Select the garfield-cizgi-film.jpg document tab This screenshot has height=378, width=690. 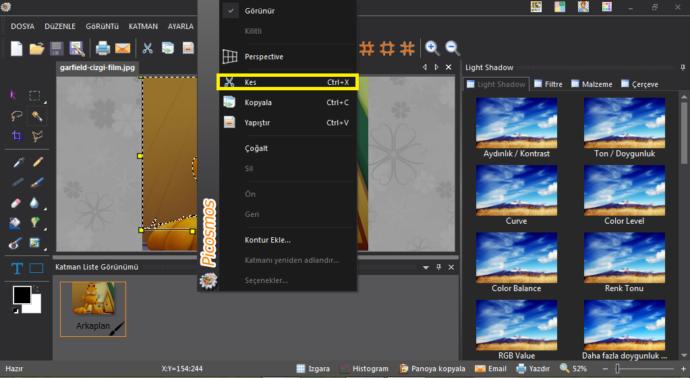click(97, 68)
